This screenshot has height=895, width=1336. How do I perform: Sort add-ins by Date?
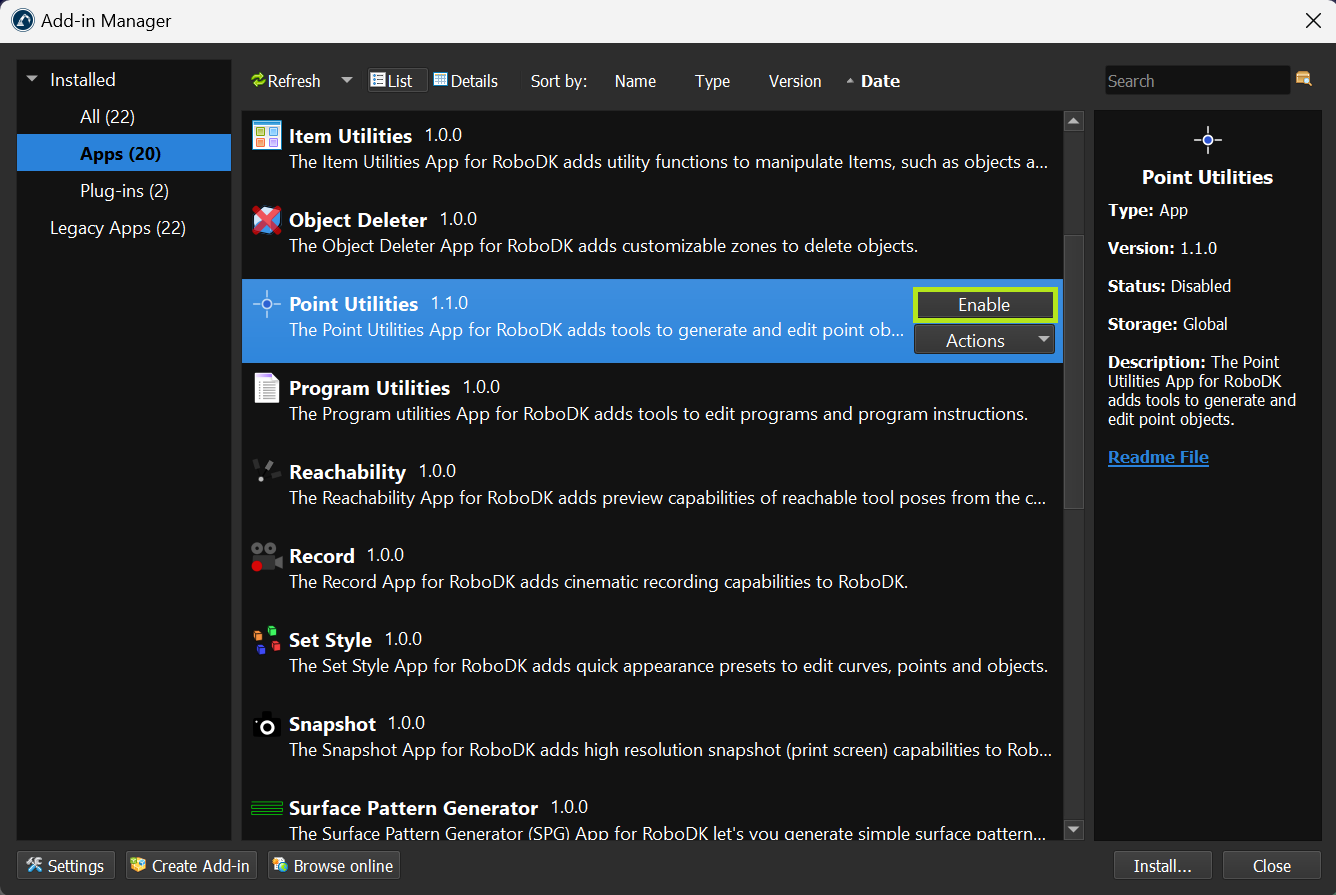[879, 81]
